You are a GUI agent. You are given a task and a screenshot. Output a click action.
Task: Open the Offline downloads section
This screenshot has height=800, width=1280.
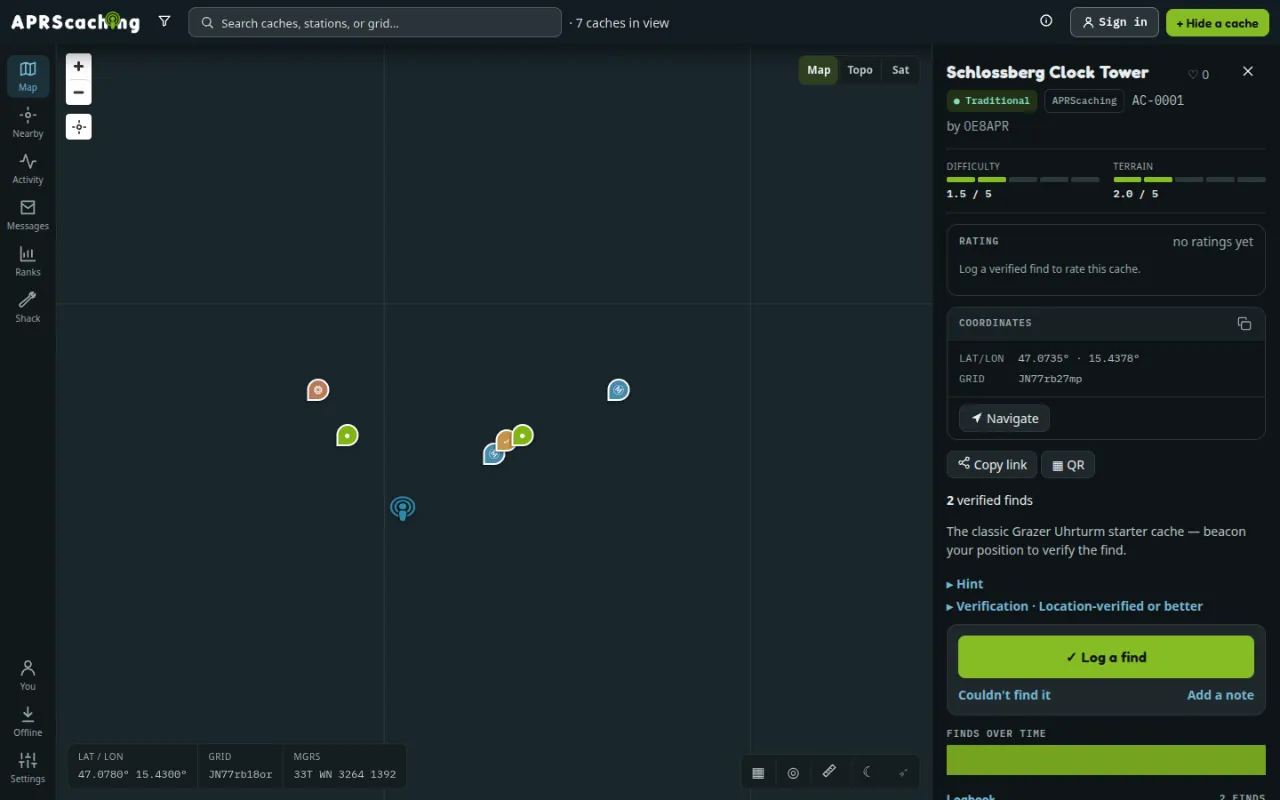point(28,720)
